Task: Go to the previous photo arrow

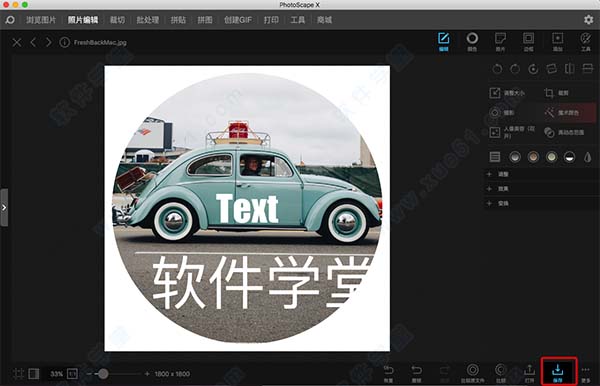Action: pyautogui.click(x=33, y=42)
